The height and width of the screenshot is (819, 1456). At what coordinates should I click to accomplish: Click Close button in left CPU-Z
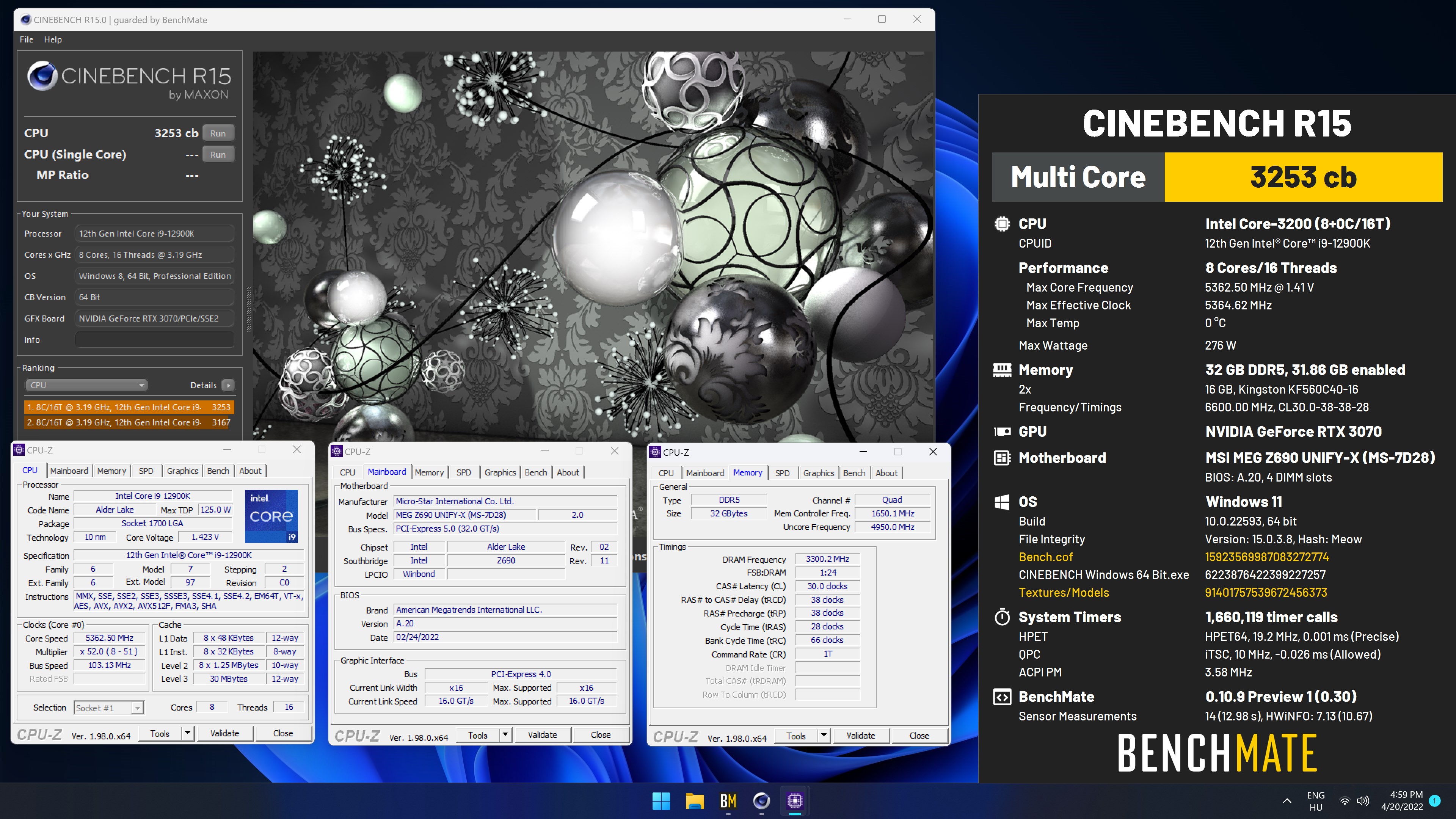click(282, 733)
